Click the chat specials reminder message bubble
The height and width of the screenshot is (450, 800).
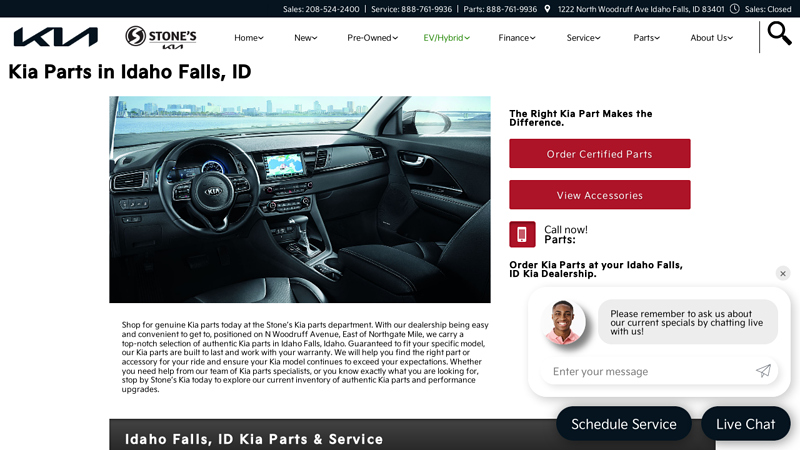[x=688, y=322]
